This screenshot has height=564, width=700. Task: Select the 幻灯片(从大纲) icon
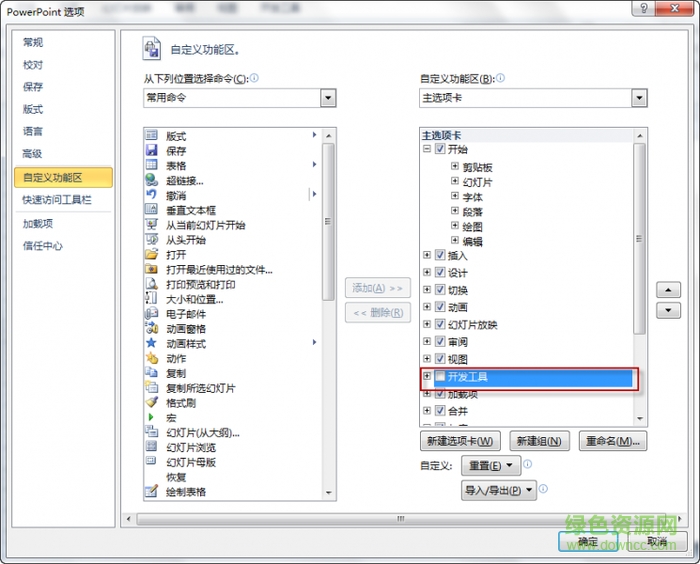coord(152,431)
